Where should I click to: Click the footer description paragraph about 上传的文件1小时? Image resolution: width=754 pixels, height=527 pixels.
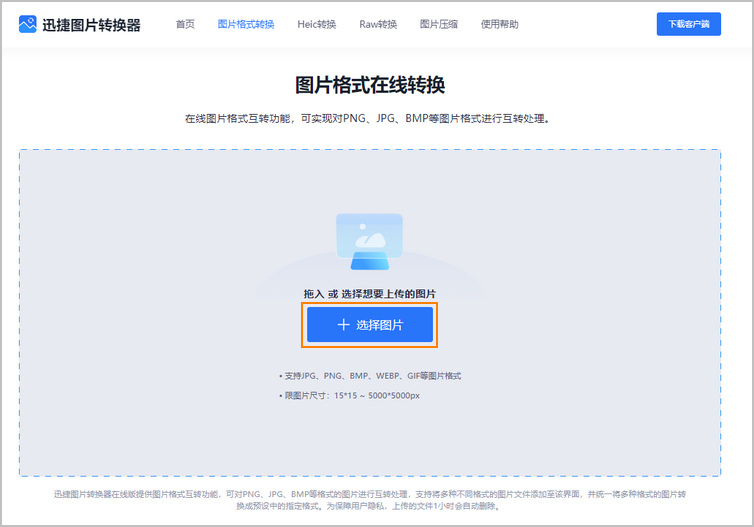point(369,500)
